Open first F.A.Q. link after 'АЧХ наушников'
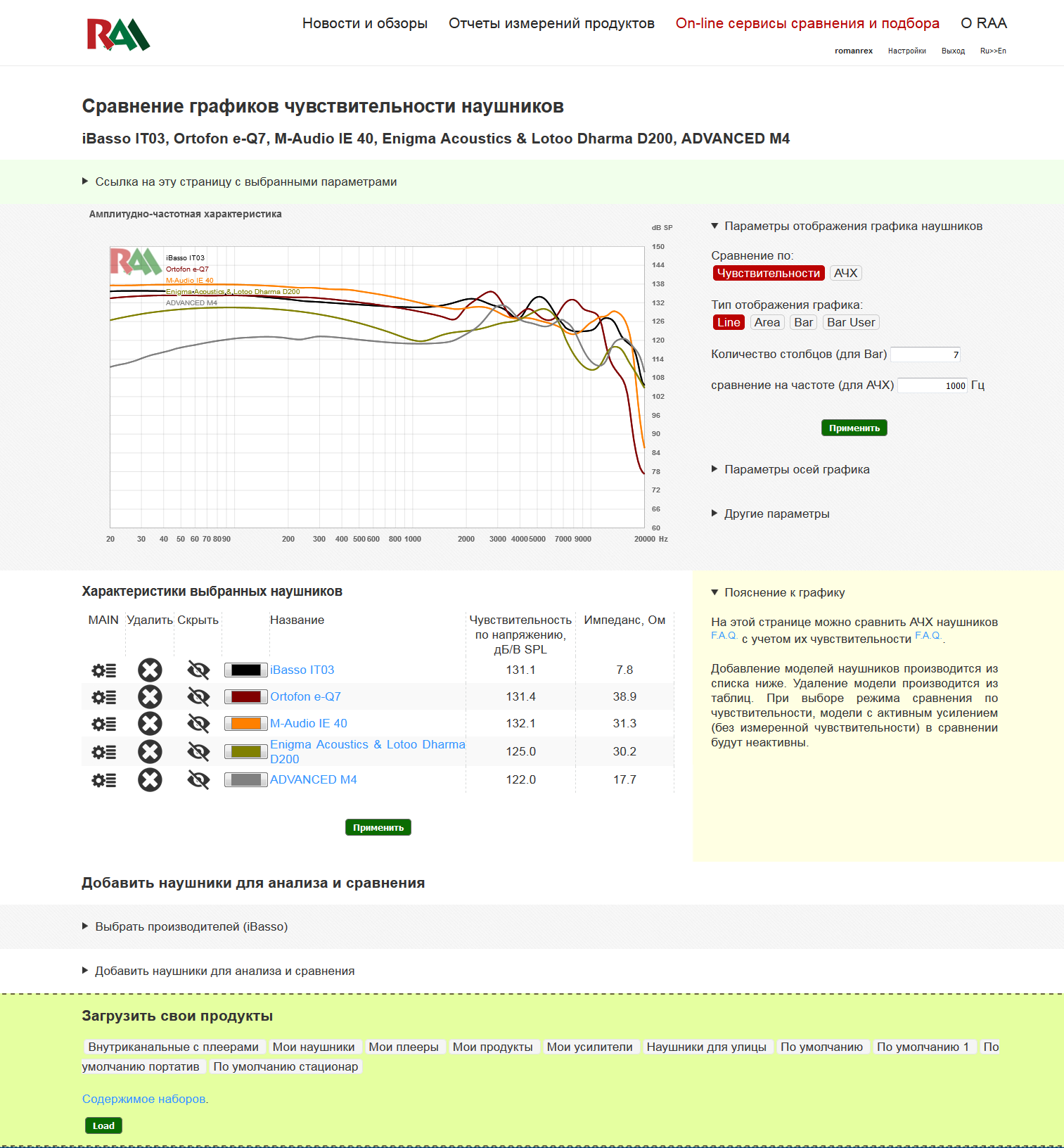 [724, 635]
